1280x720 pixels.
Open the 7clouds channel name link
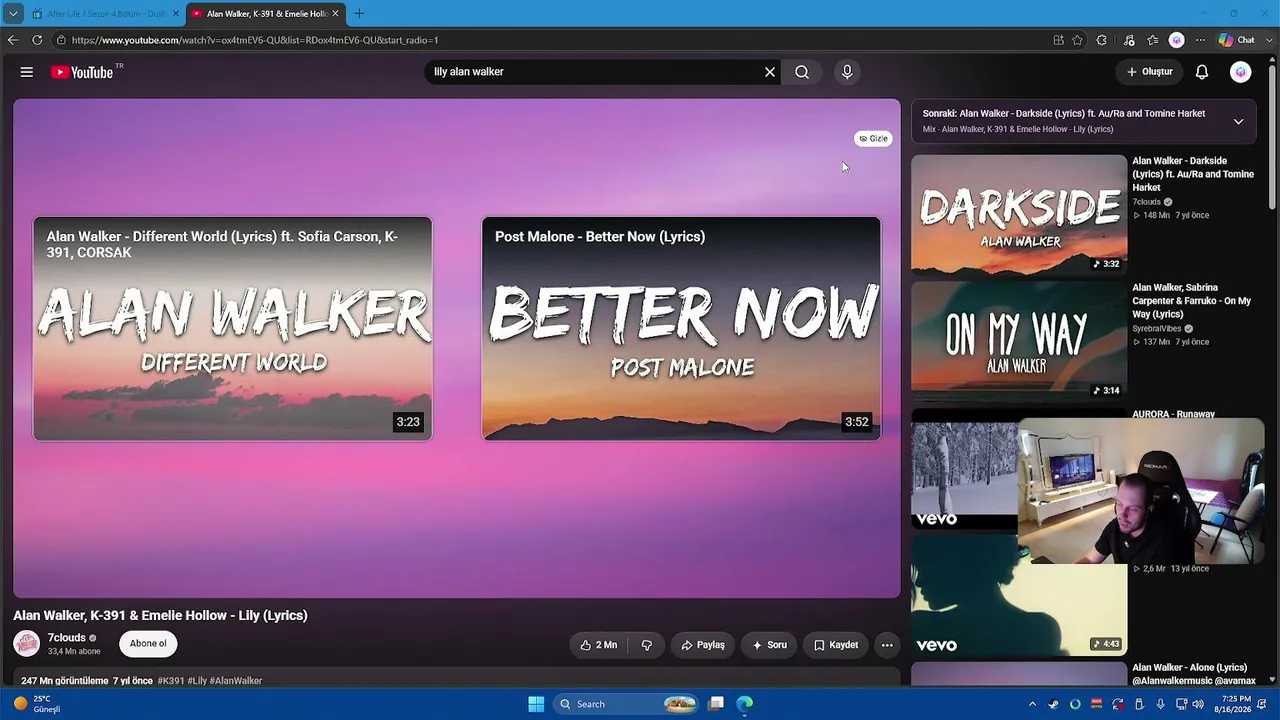(67, 638)
